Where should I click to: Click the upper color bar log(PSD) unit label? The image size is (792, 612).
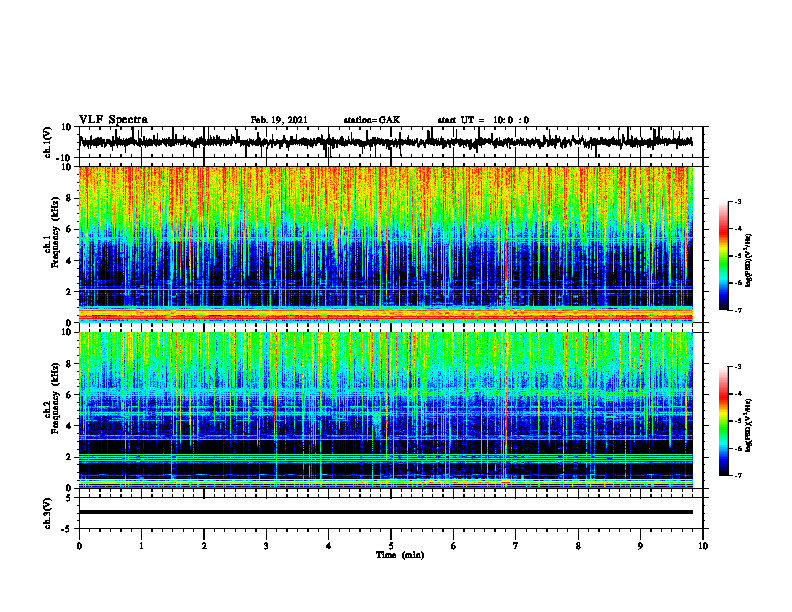(749, 261)
